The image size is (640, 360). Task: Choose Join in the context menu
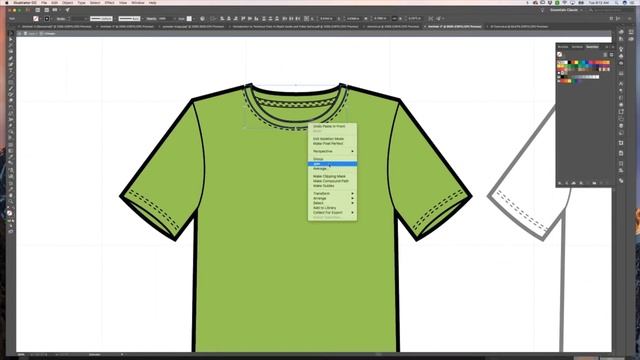pos(332,164)
